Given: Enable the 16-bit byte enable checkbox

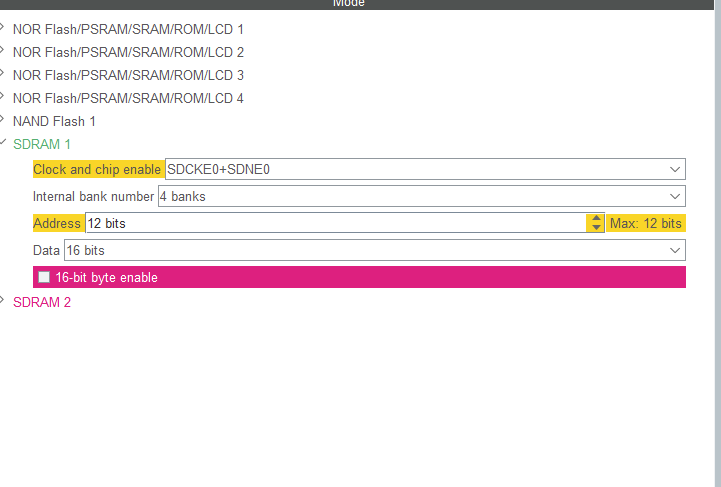Looking at the screenshot, I should (x=44, y=277).
